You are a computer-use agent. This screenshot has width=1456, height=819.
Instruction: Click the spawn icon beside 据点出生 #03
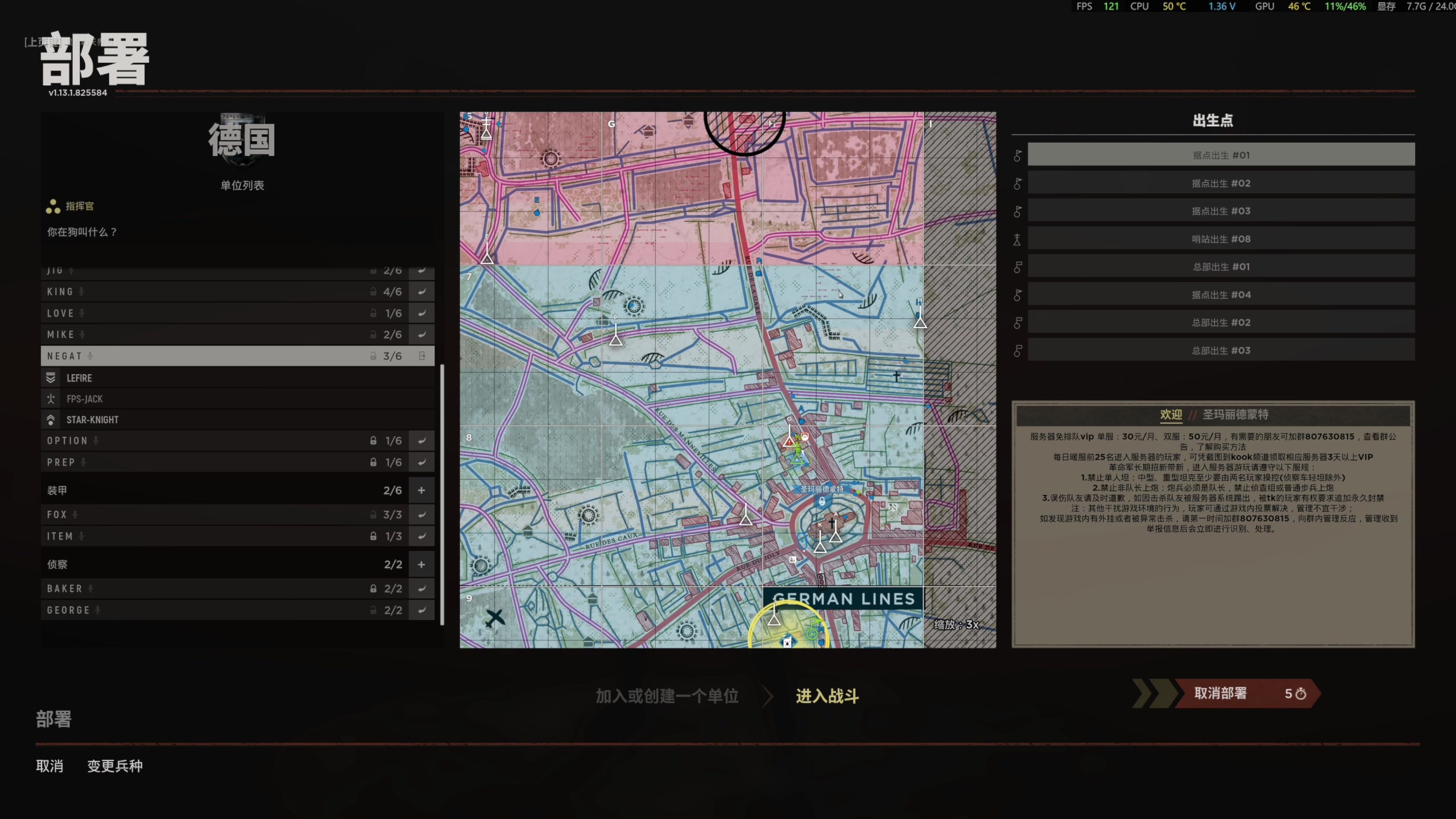click(1017, 211)
